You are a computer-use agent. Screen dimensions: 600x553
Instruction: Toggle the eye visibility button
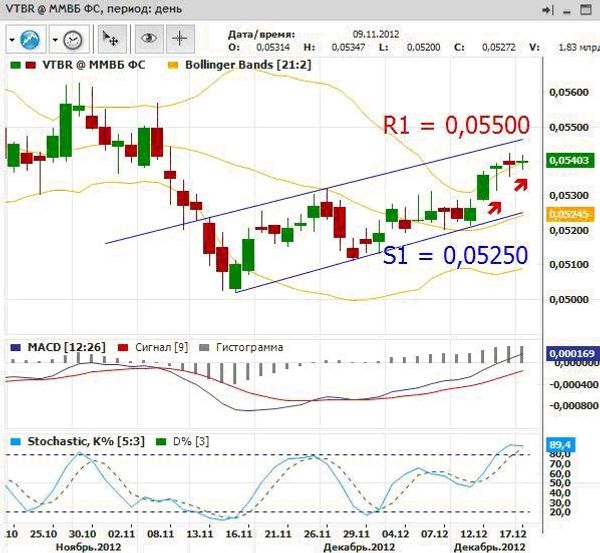(149, 38)
